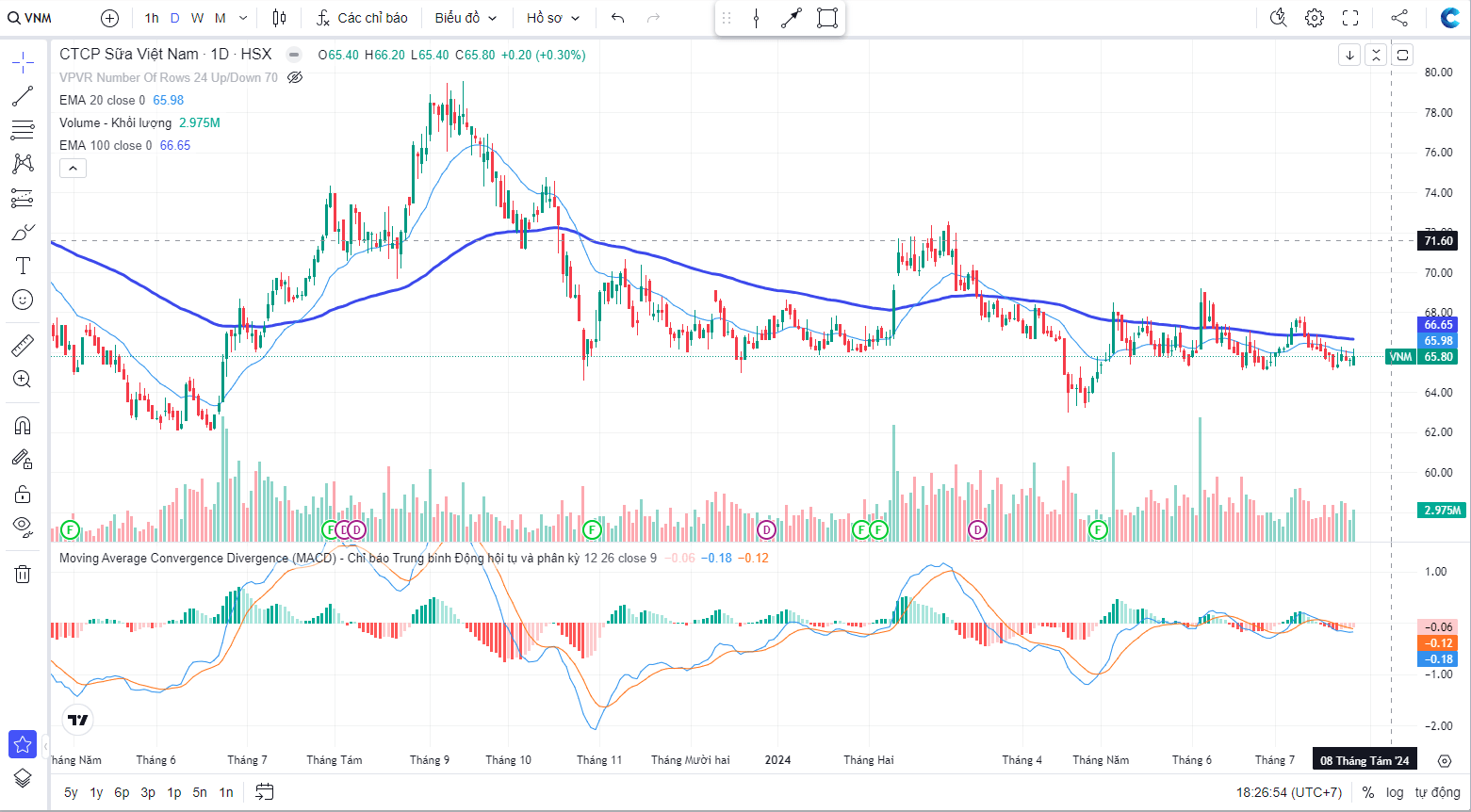
Task: Toggle magnet mode
Action: [x=23, y=426]
